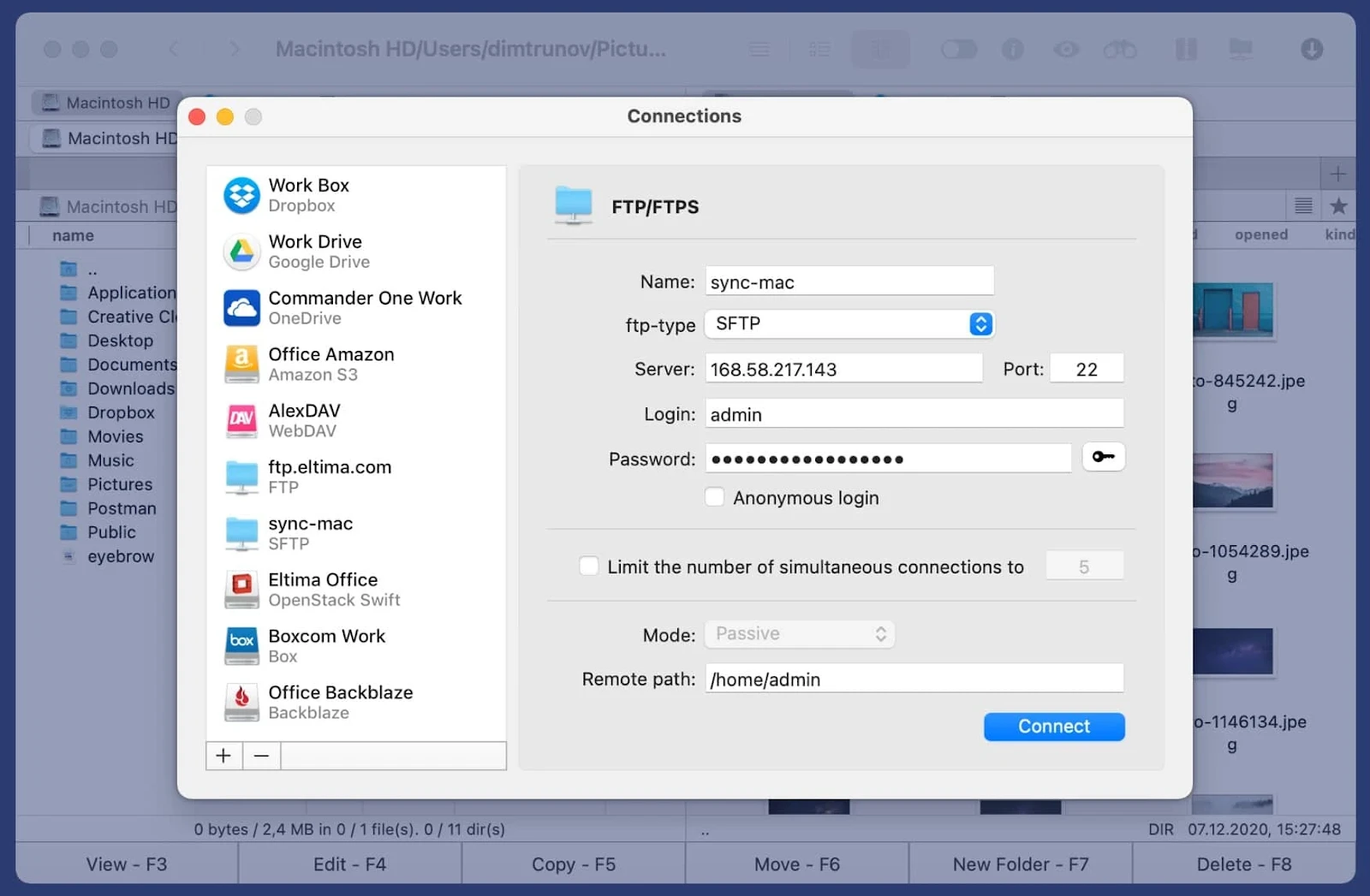Click the plus button to add connection
Screen dimensions: 1370x896
click(223, 756)
